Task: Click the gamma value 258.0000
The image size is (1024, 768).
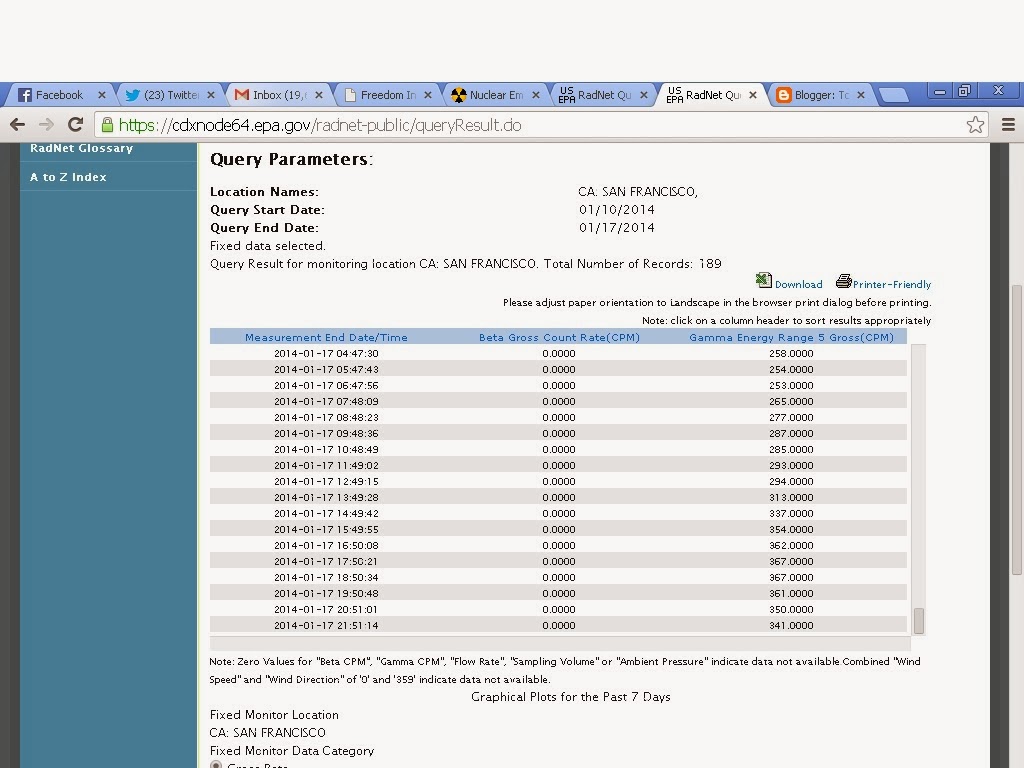Action: (x=791, y=353)
